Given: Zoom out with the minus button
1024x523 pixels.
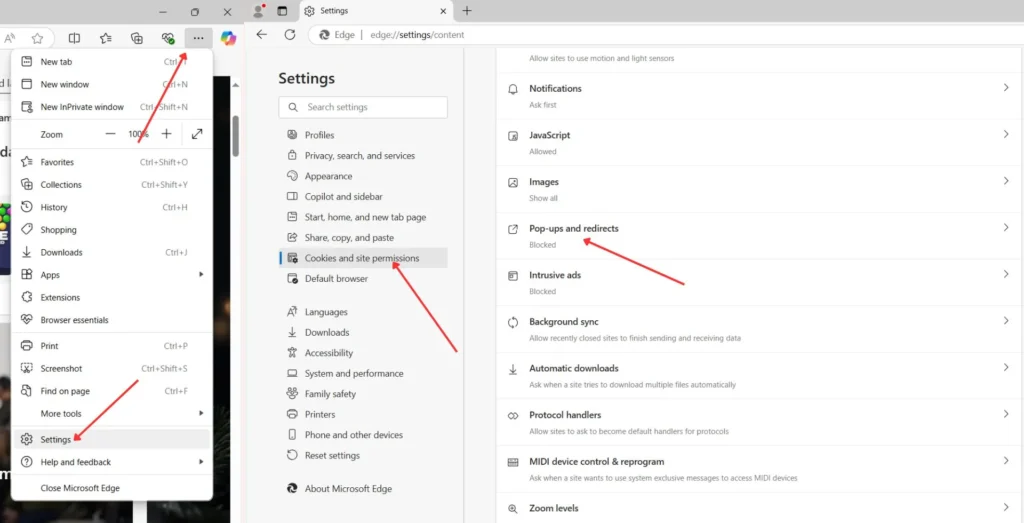Looking at the screenshot, I should (x=110, y=134).
